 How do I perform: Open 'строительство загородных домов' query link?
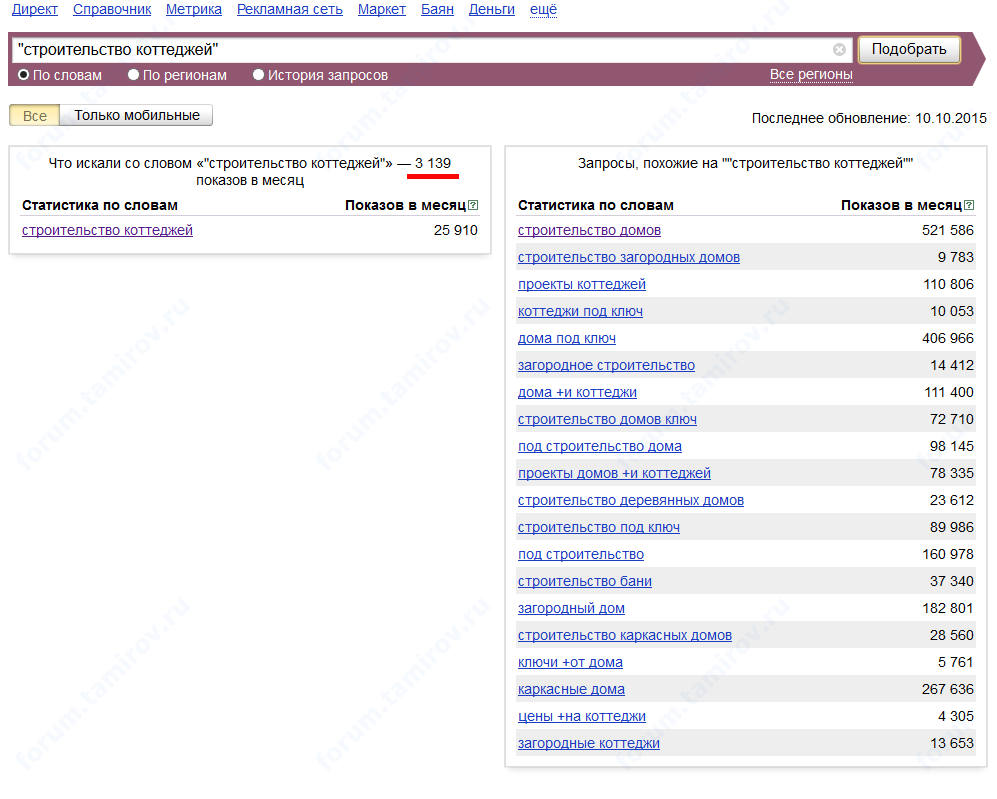629,257
